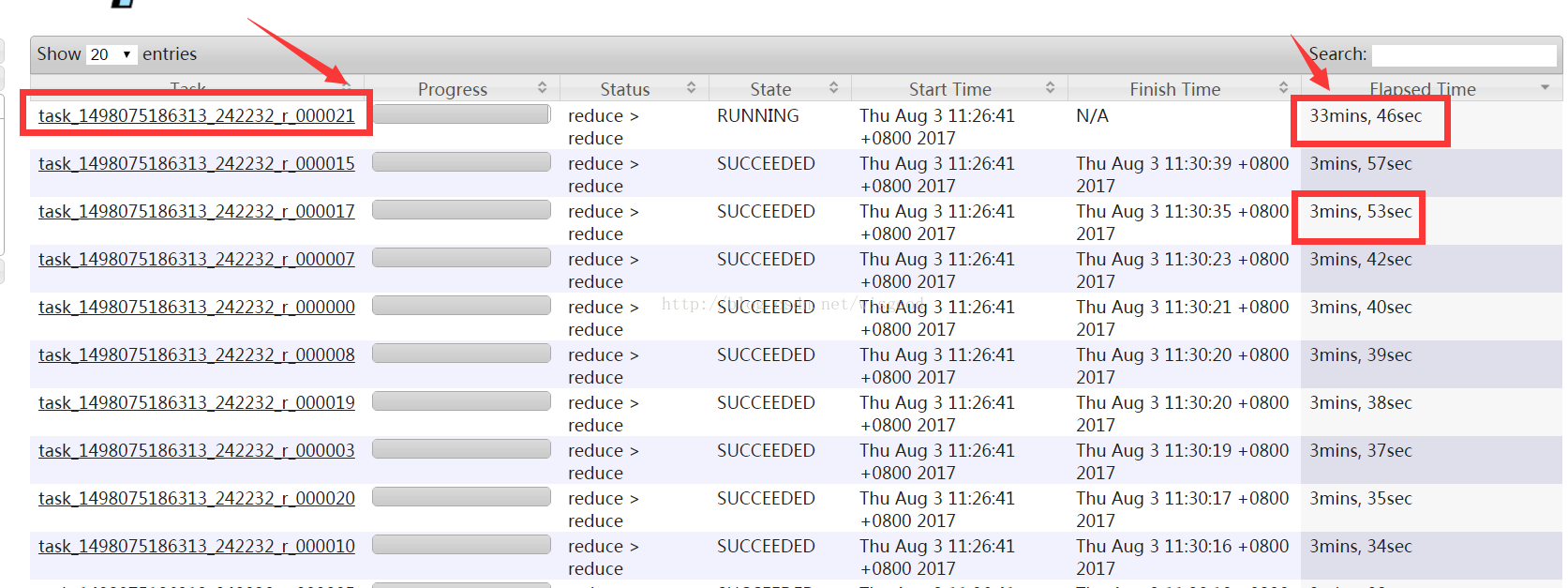
Task: Open task_1498075186313_242232_r_000017 link
Action: pos(197,211)
